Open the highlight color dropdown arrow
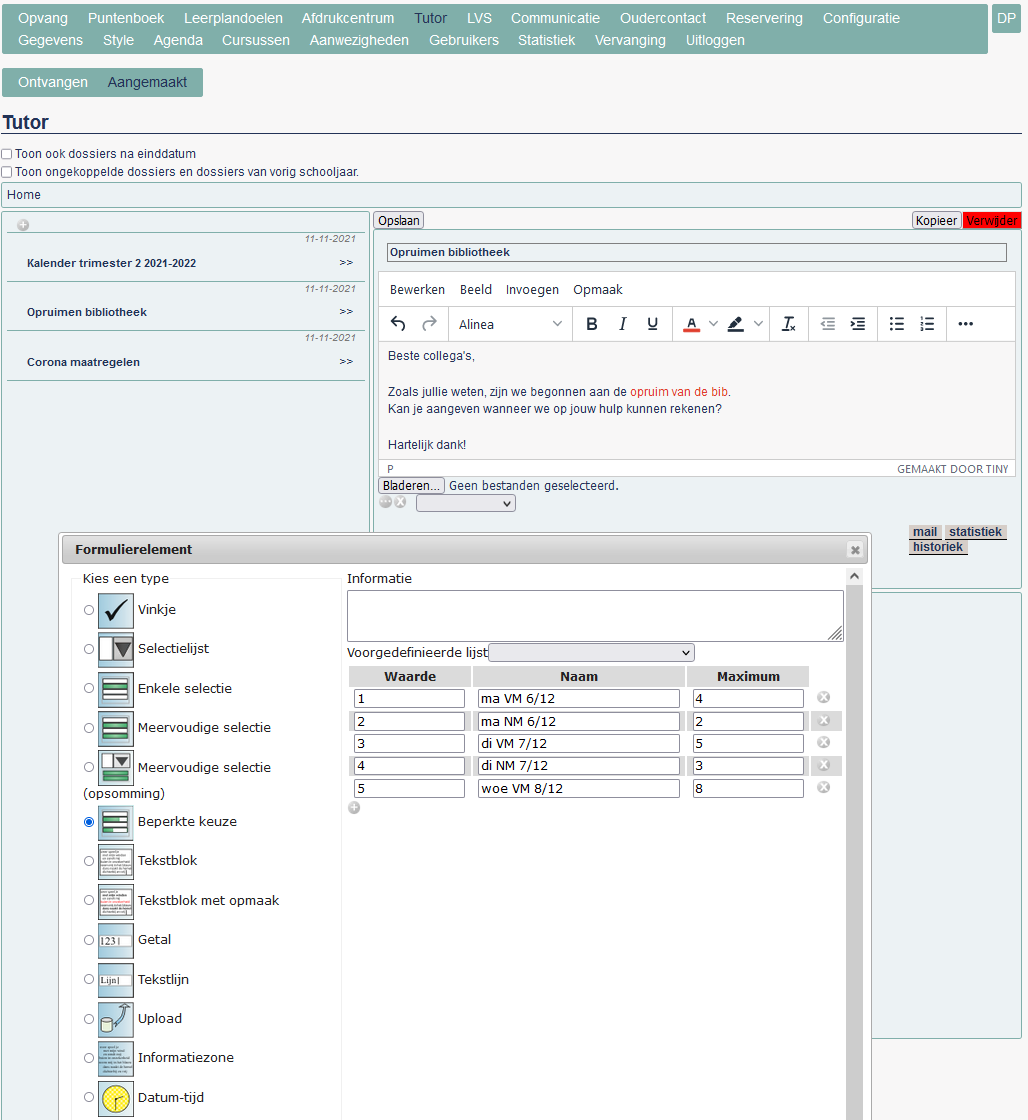The image size is (1028, 1120). [759, 324]
